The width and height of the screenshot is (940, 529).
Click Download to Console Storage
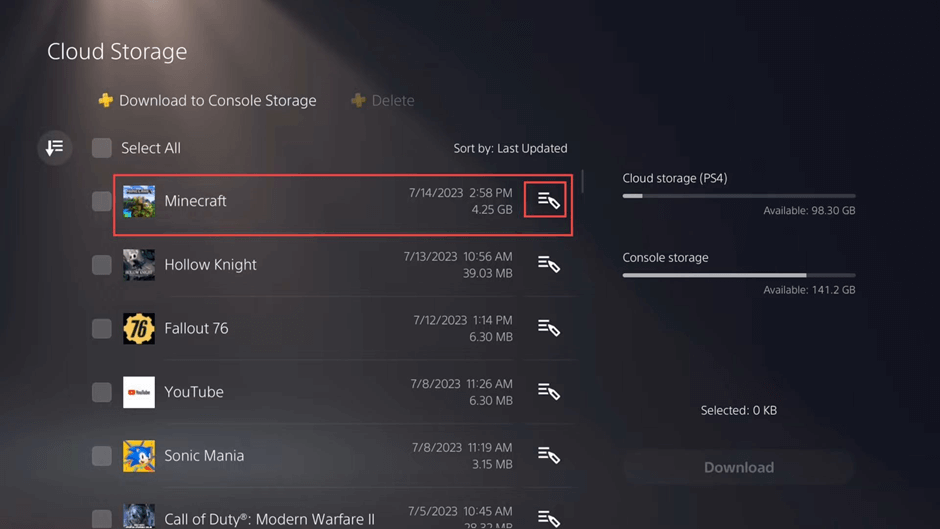(207, 101)
